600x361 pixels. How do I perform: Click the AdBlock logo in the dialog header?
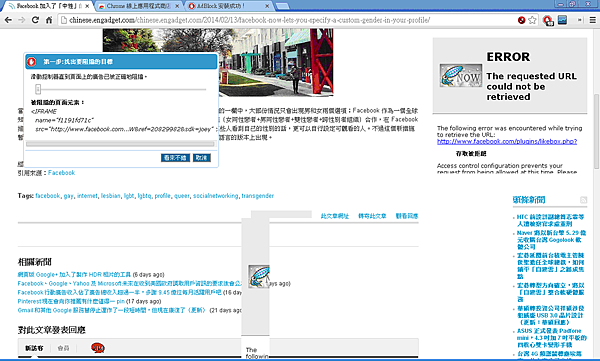(x=32, y=62)
